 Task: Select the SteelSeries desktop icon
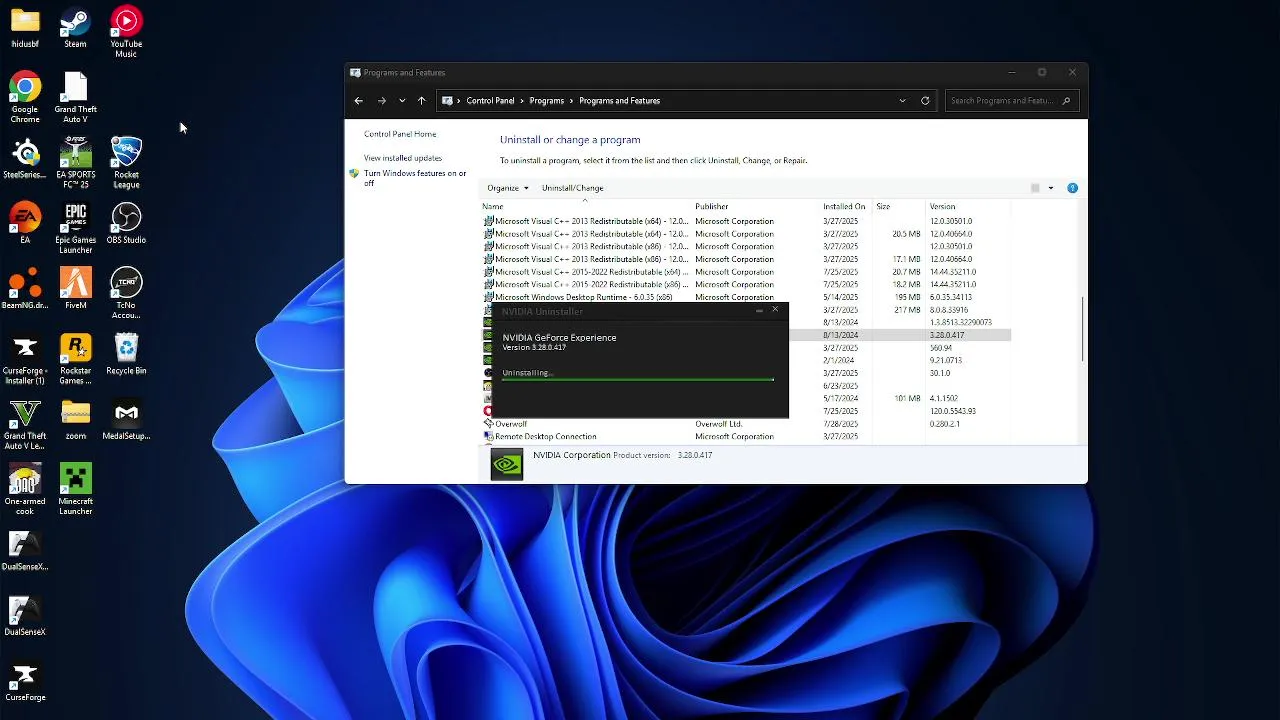(25, 159)
